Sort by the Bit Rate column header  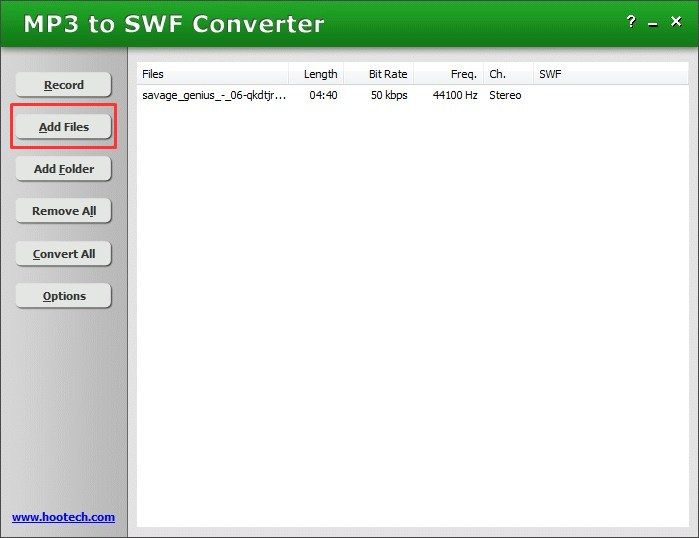[x=379, y=74]
